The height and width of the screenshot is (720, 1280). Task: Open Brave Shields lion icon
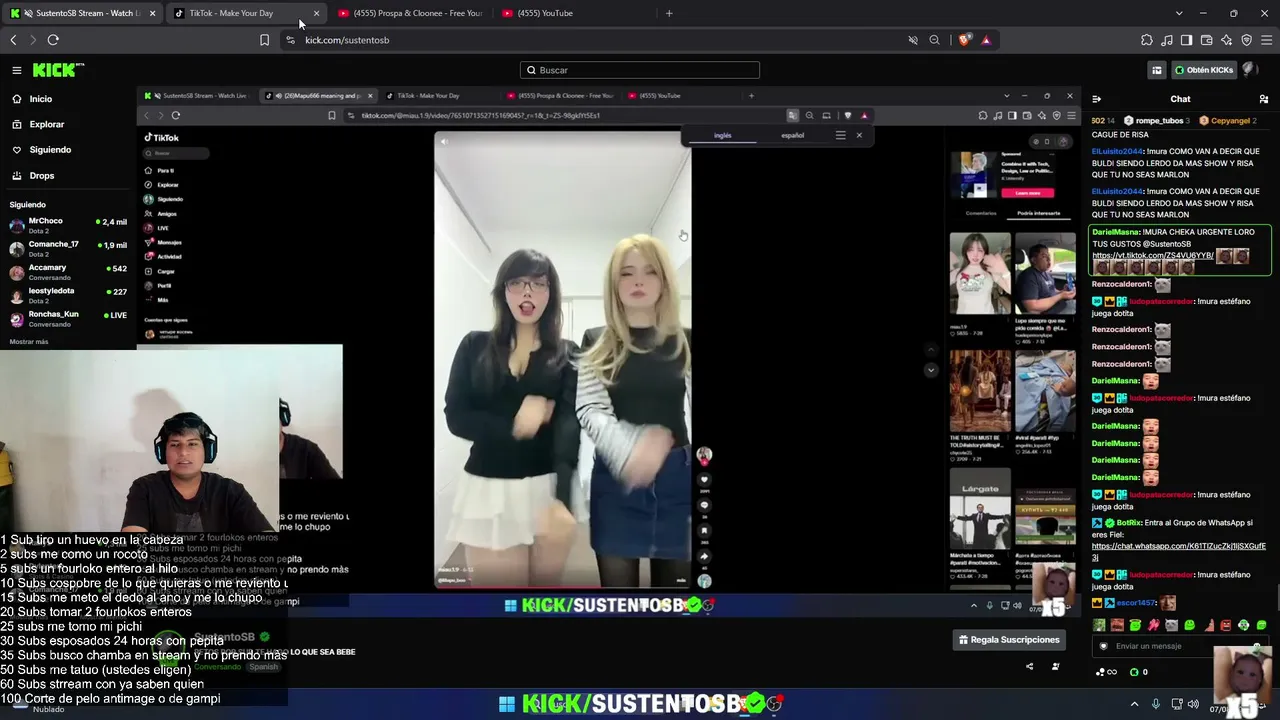tap(965, 40)
